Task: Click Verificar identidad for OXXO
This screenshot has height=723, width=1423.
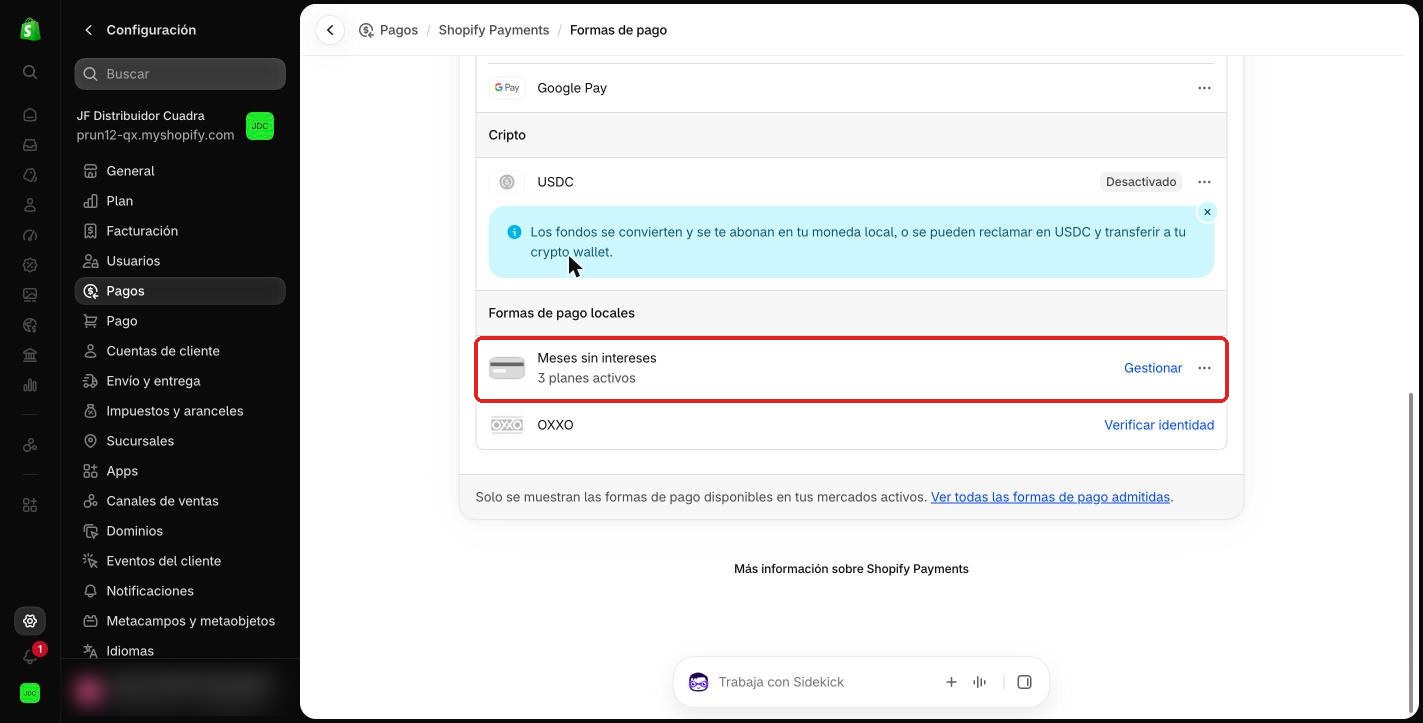Action: click(1159, 425)
